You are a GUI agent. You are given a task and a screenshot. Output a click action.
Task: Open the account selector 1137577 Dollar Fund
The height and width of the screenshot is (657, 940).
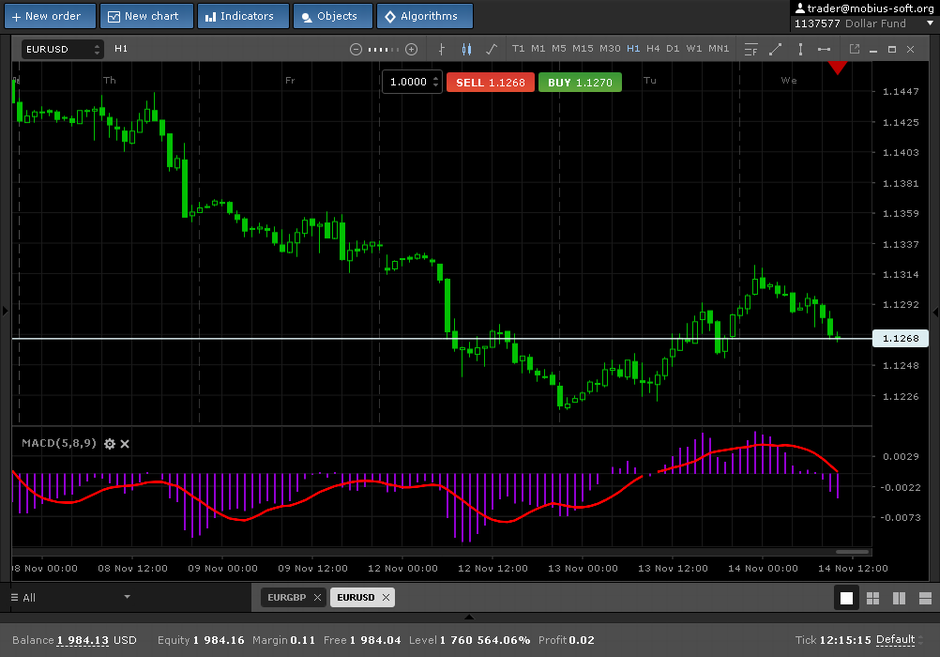pos(864,23)
